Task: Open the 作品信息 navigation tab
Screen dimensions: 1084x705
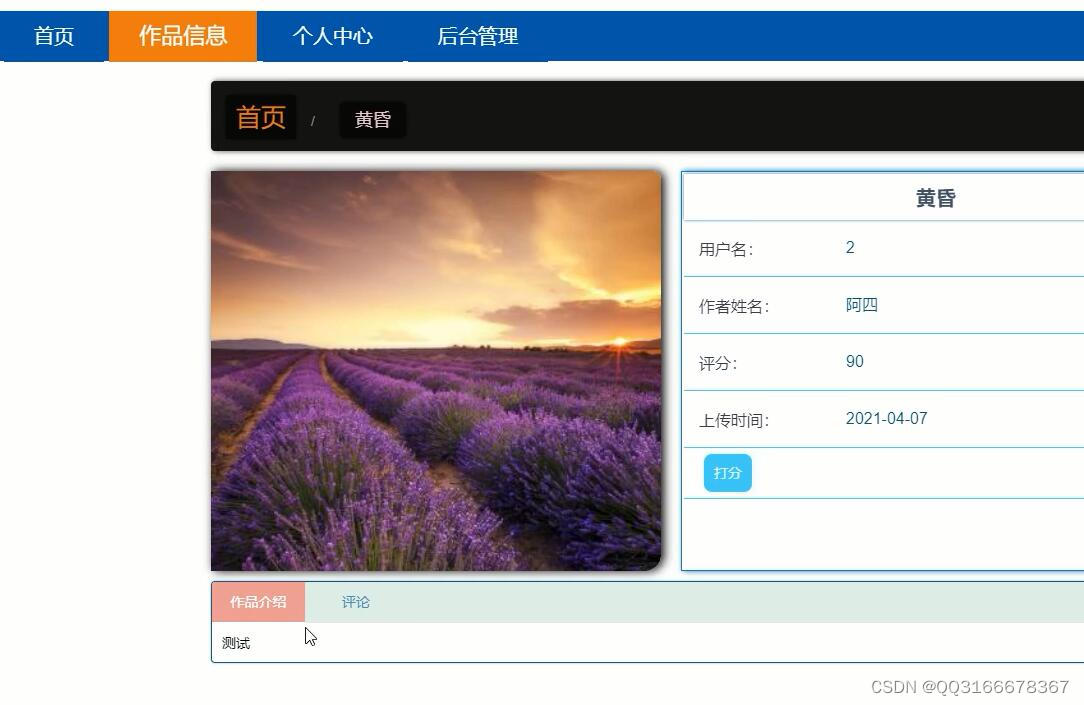Action: pyautogui.click(x=183, y=35)
